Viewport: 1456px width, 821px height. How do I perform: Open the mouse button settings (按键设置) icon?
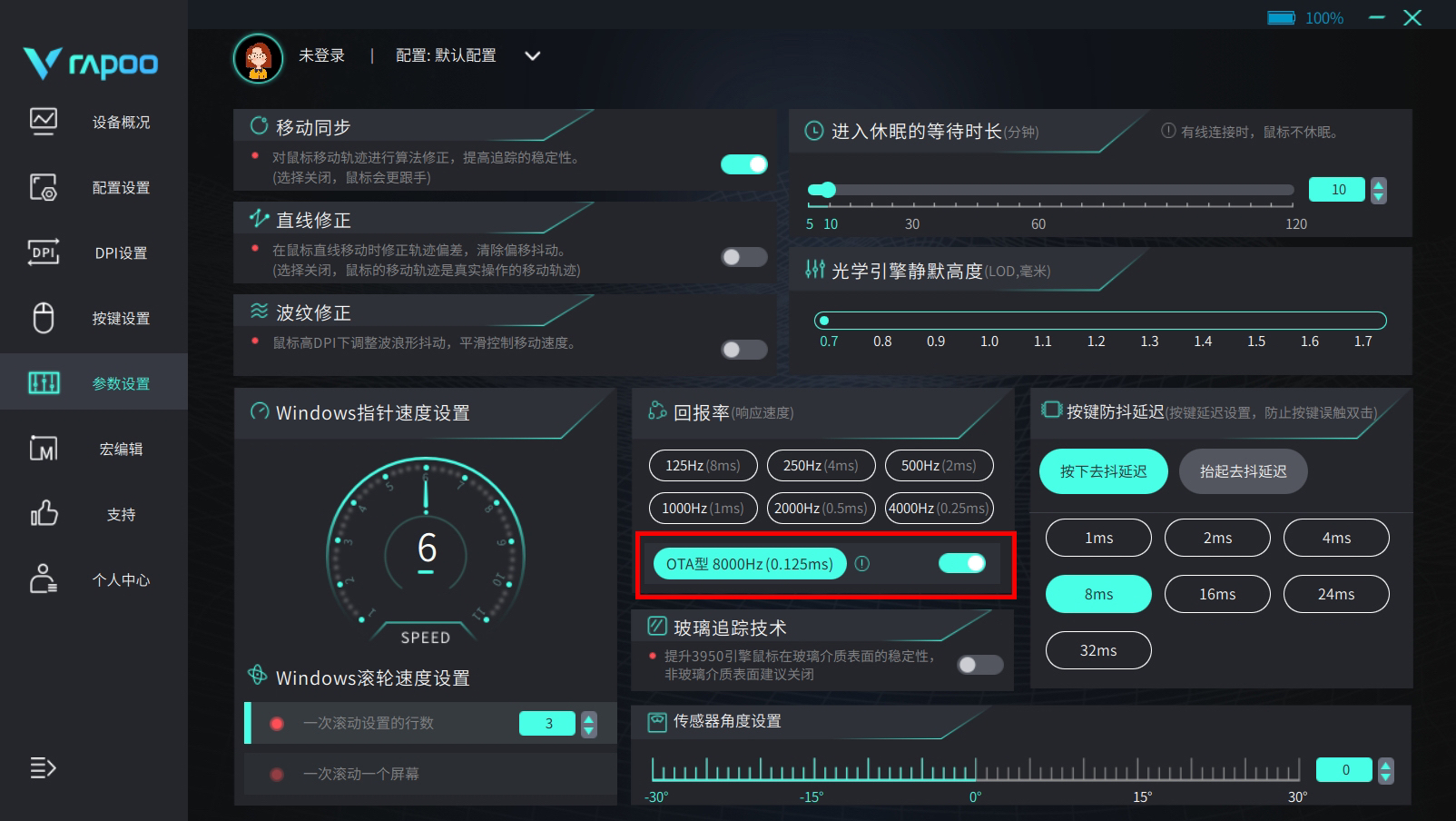coord(44,318)
